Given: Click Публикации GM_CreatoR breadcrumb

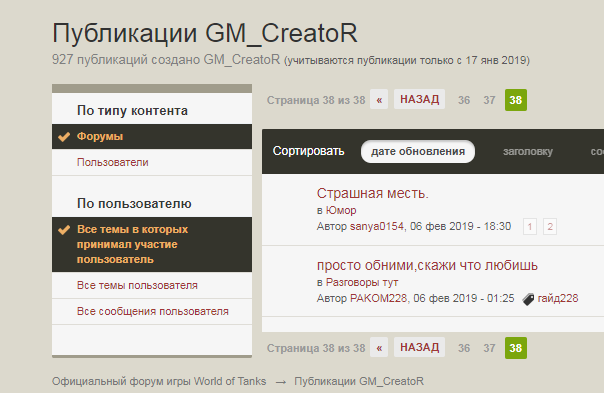Looking at the screenshot, I should click(x=359, y=381).
